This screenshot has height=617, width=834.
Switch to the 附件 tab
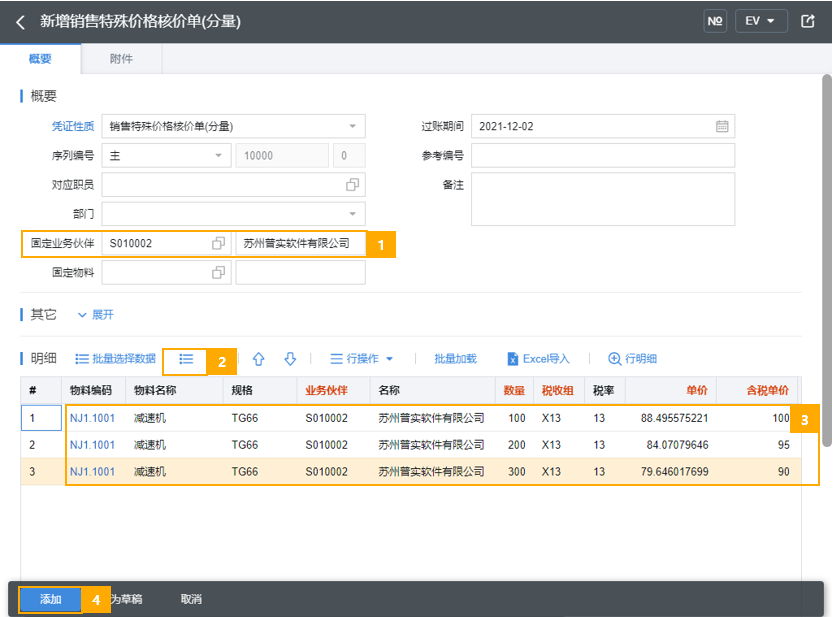[121, 59]
